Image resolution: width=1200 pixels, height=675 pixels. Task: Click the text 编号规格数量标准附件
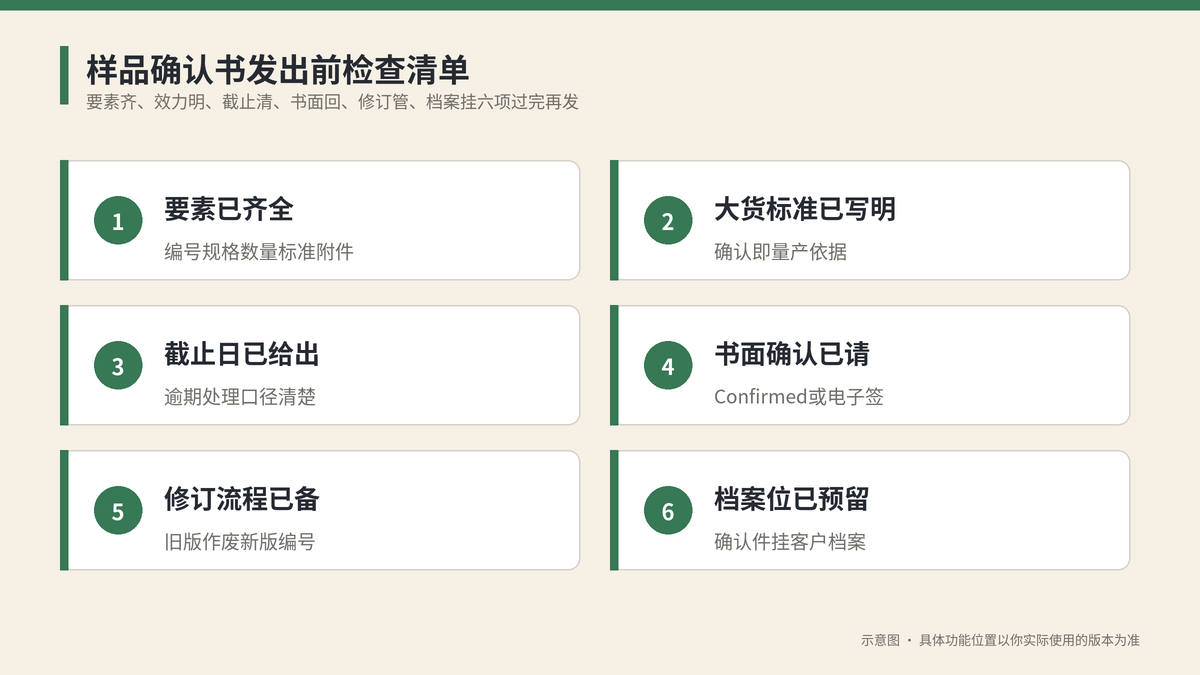click(x=259, y=252)
